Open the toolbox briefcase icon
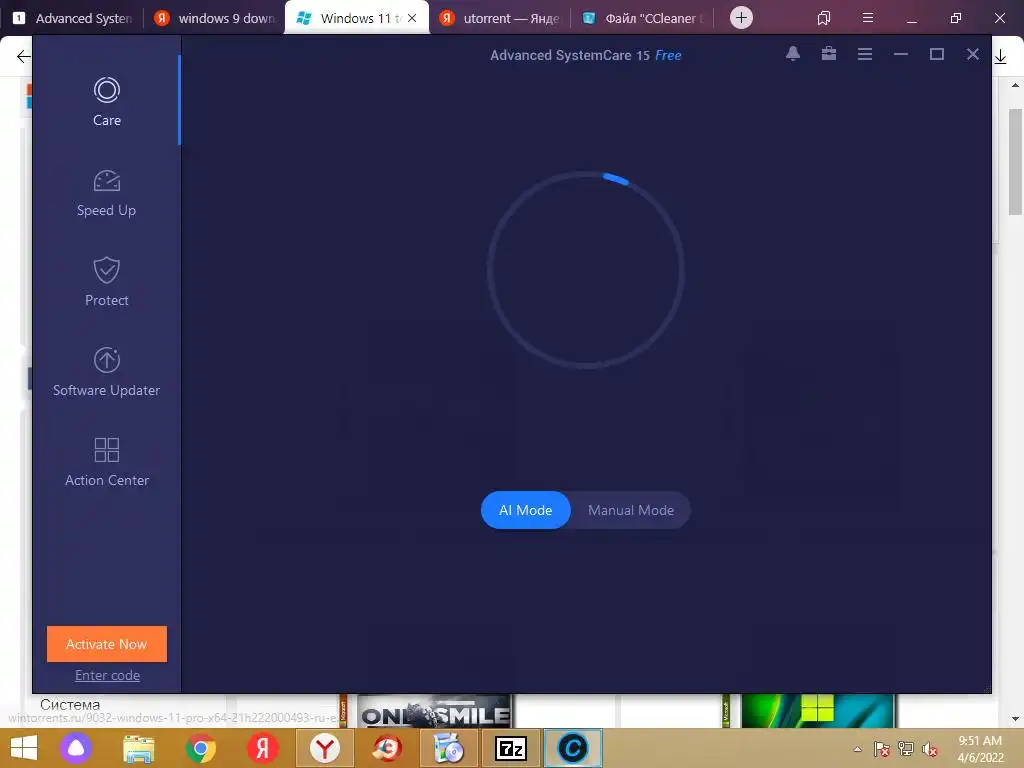This screenshot has height=768, width=1024. coord(829,54)
